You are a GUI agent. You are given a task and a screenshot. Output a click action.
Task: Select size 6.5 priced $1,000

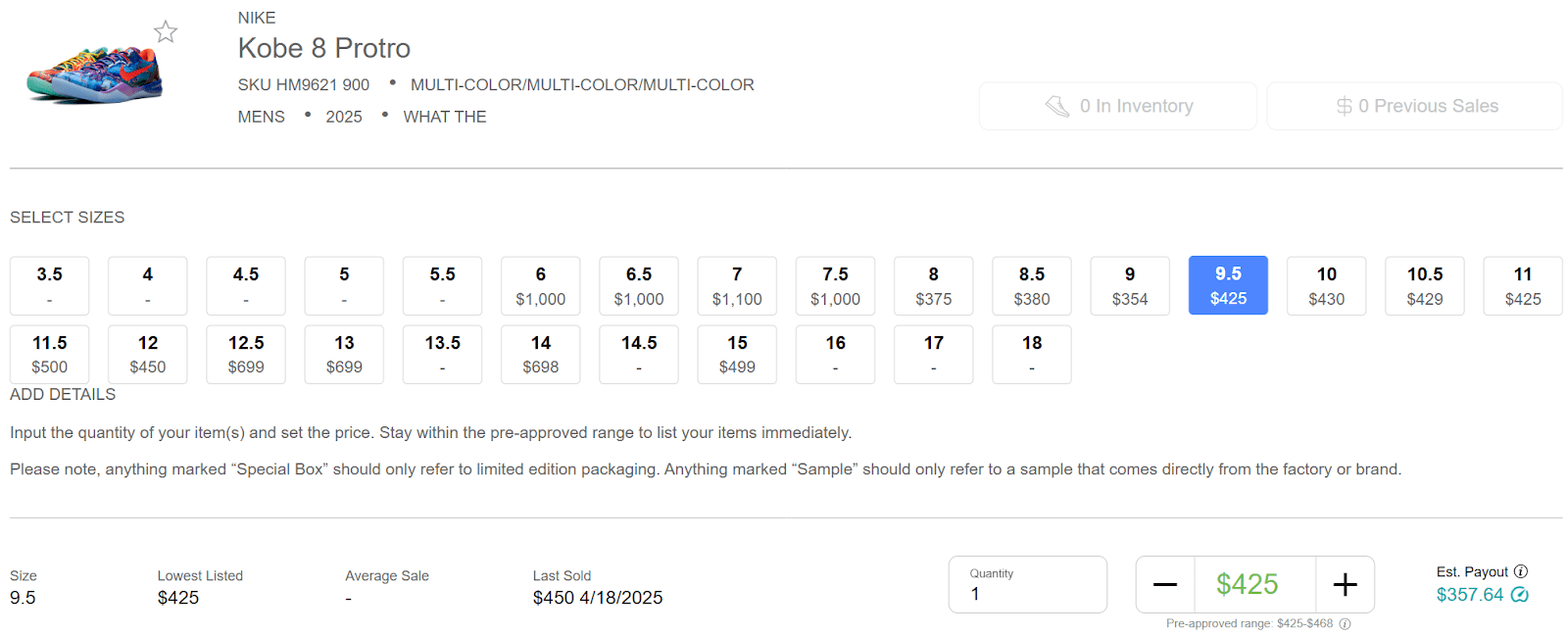[x=639, y=286]
